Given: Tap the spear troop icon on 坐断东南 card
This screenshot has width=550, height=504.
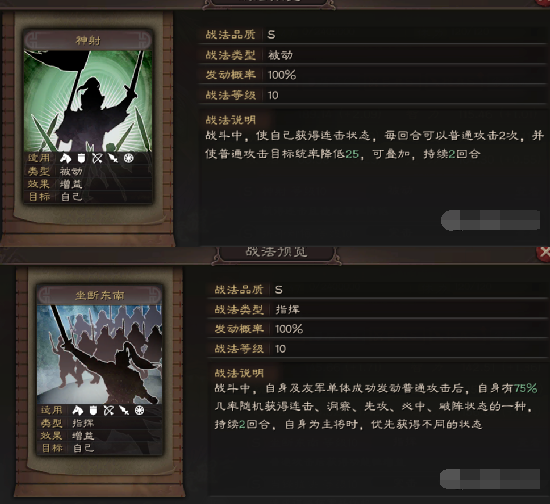Looking at the screenshot, I should (124, 410).
